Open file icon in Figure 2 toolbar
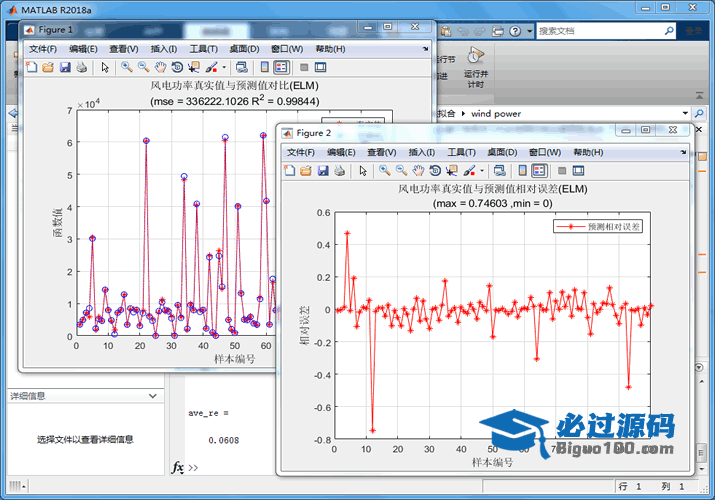715x500 pixels. point(306,171)
